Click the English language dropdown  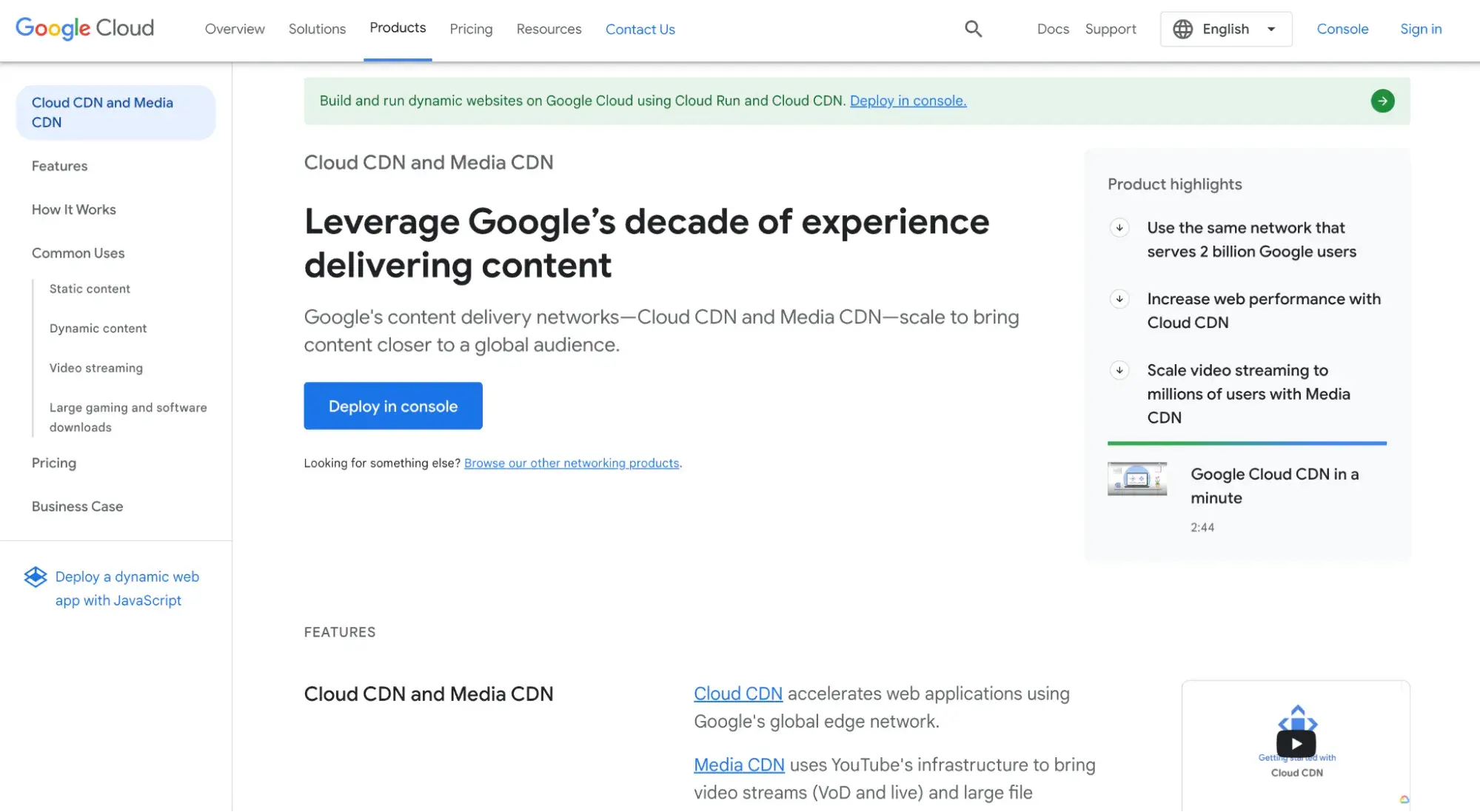coord(1226,29)
